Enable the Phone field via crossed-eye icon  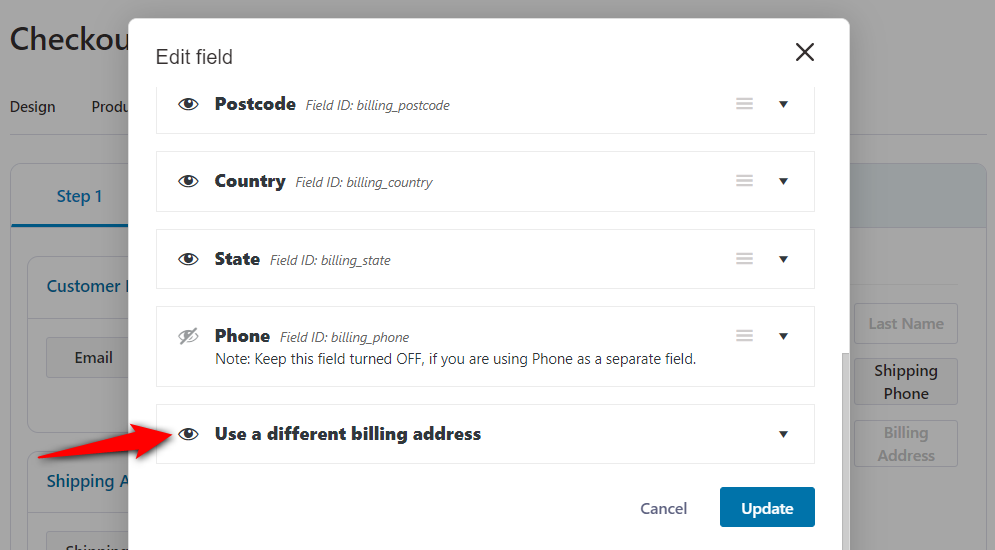click(x=188, y=336)
